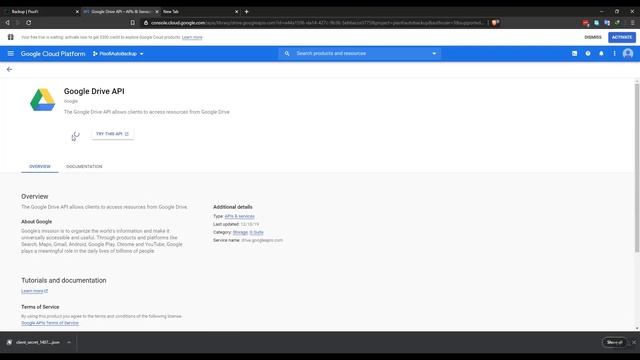The height and width of the screenshot is (360, 640).
Task: Open the APIs & services type link
Action: click(240, 216)
